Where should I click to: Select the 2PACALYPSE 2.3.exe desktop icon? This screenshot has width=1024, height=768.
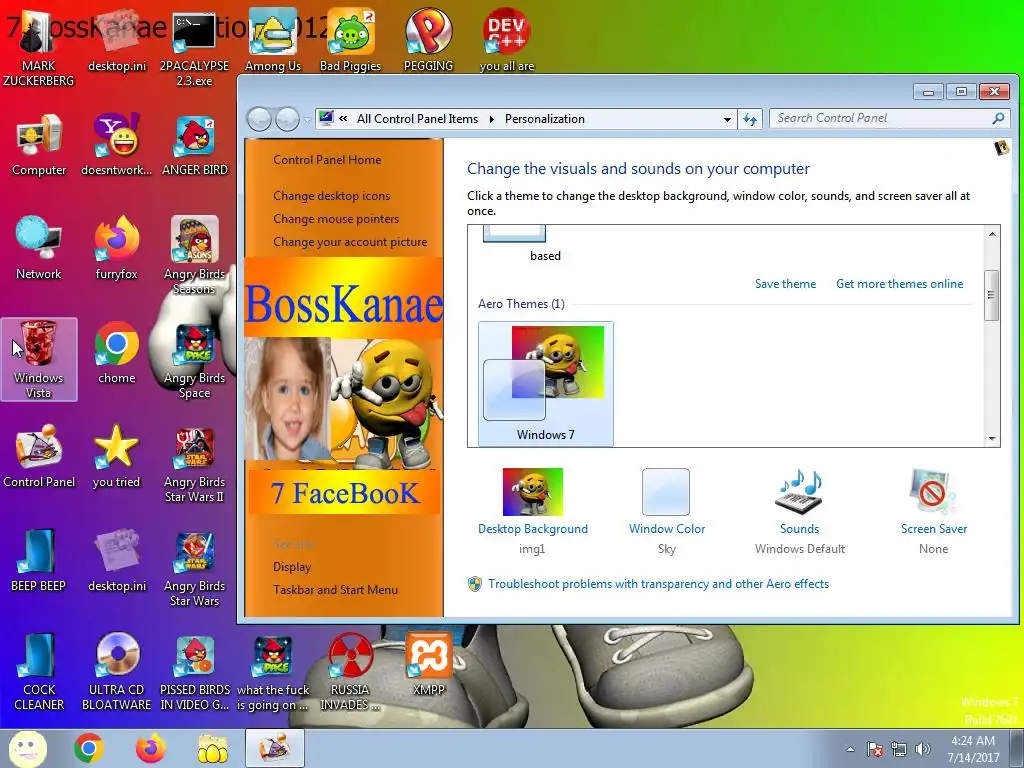pyautogui.click(x=194, y=49)
